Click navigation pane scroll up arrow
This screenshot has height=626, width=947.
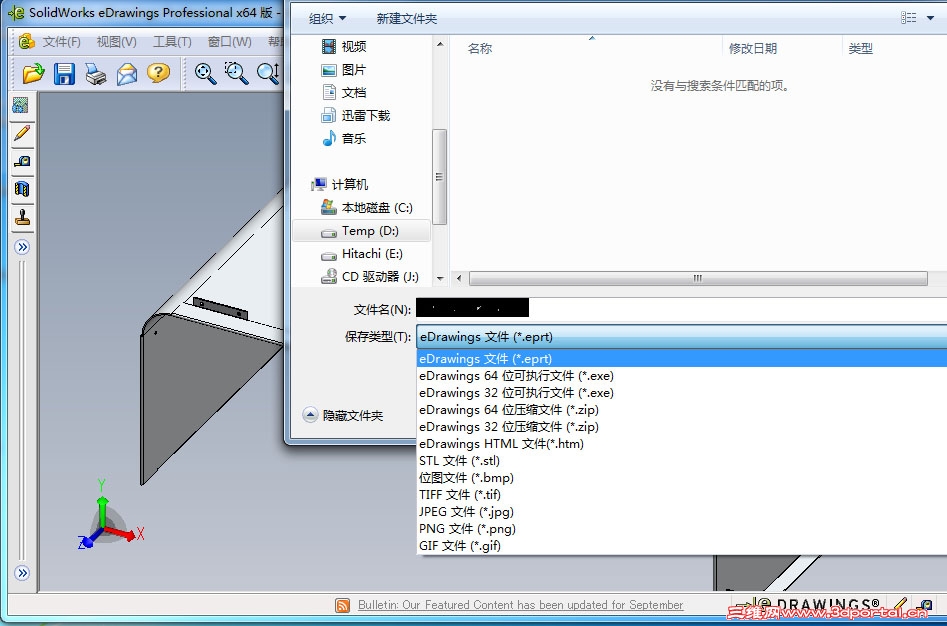click(440, 44)
